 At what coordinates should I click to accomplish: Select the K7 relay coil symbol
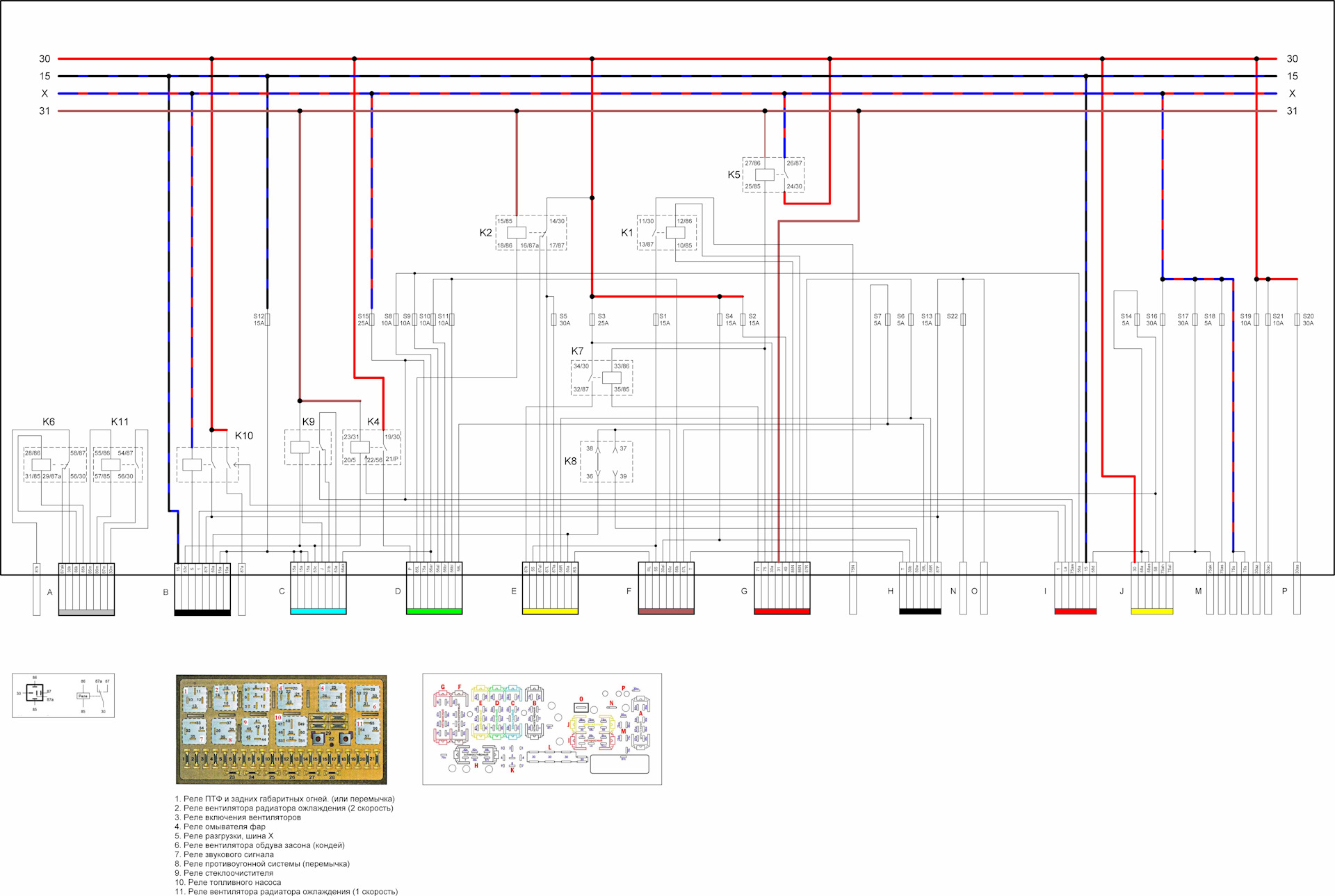coord(612,377)
